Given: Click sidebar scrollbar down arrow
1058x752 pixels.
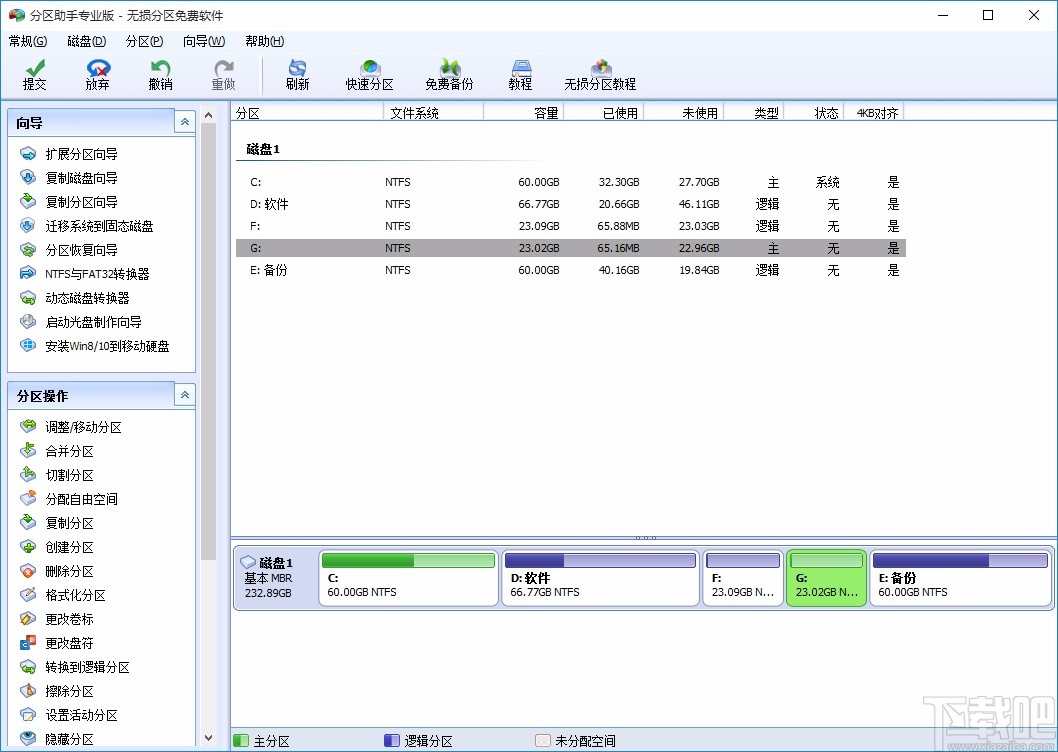Looking at the screenshot, I should pos(208,738).
